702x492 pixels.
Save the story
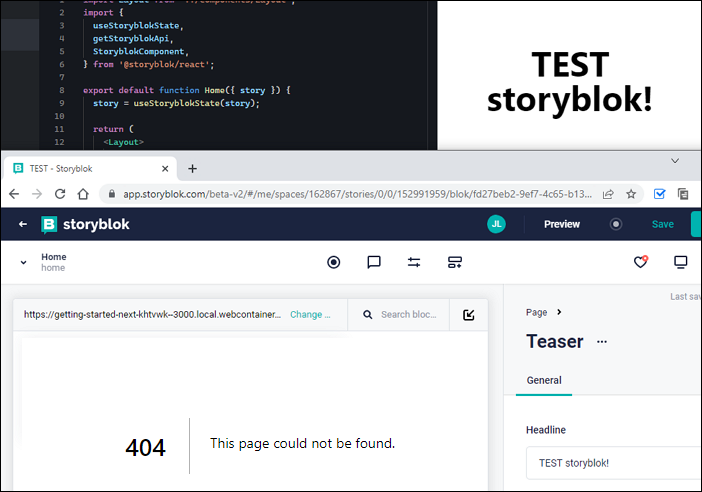663,224
